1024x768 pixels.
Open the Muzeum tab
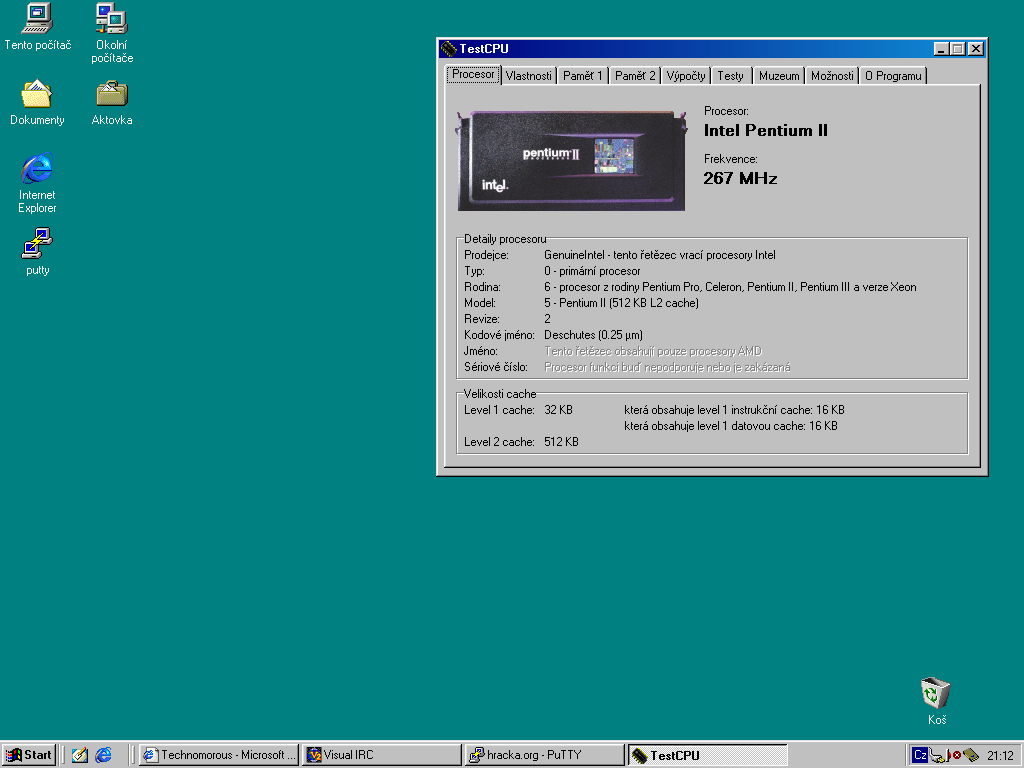click(779, 76)
